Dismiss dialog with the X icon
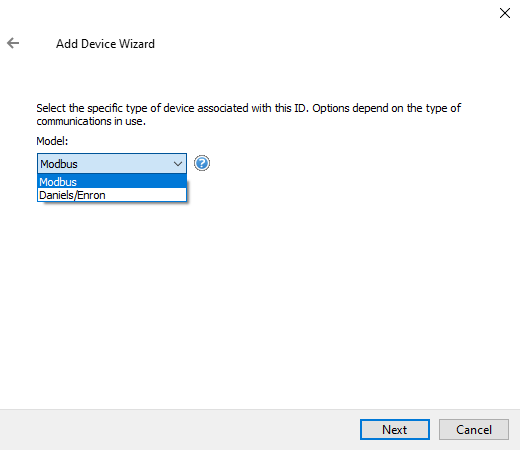521x450 pixels. (505, 13)
